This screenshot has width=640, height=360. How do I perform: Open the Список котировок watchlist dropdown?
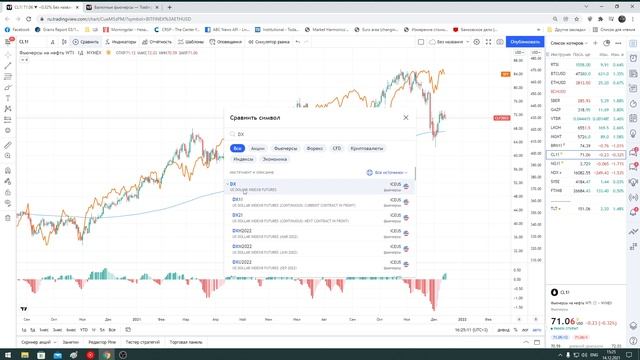(569, 43)
